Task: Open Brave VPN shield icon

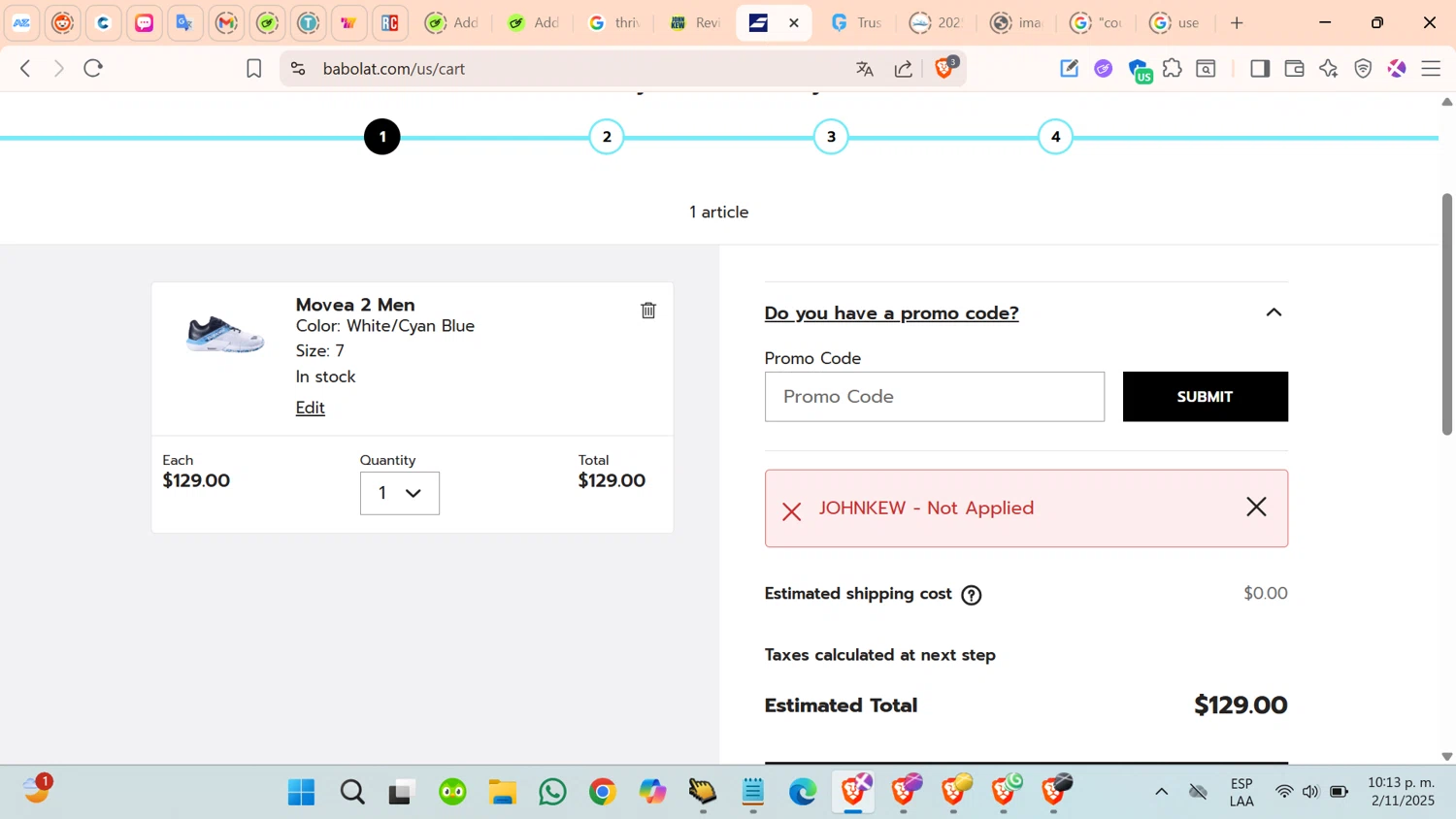Action: click(x=1363, y=68)
